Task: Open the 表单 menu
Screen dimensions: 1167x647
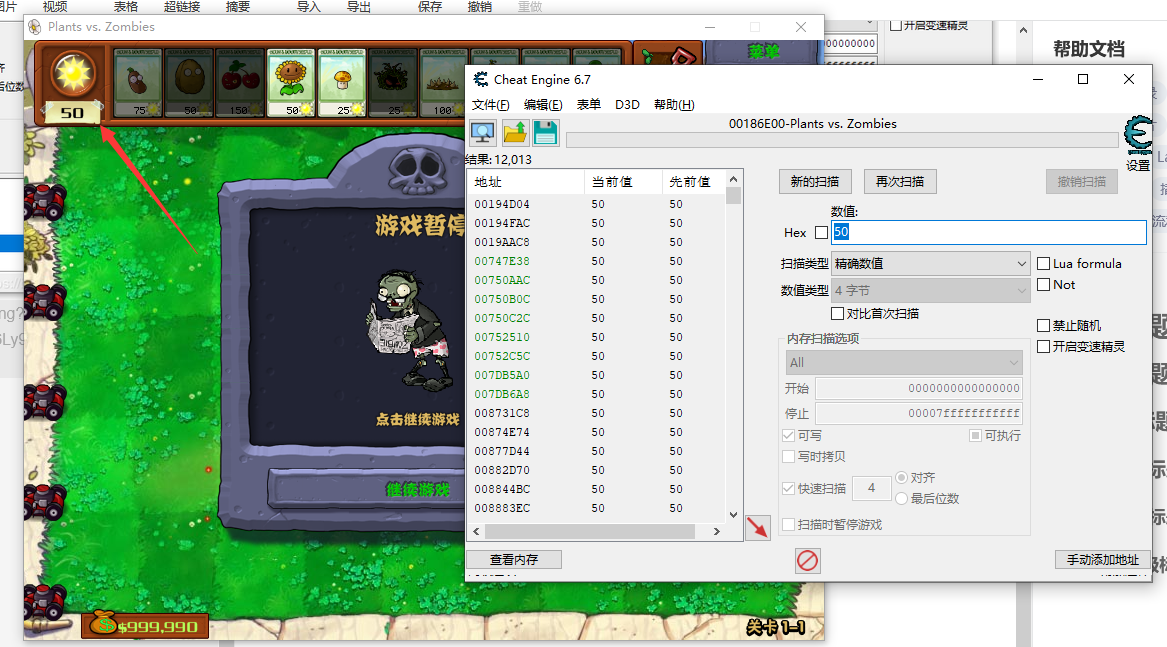Action: click(x=589, y=104)
